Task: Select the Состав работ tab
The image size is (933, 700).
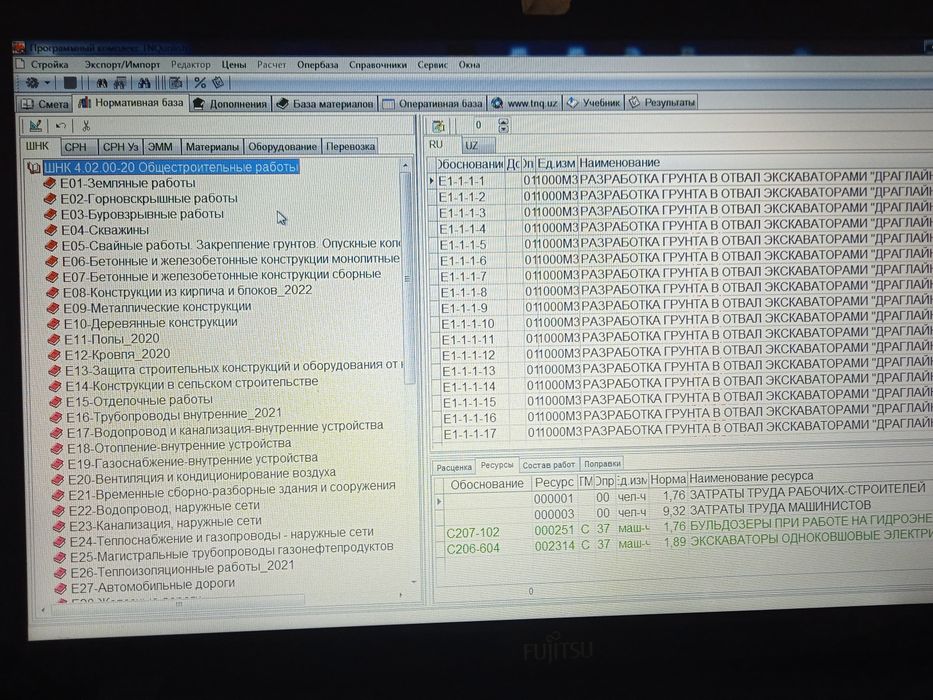Action: [x=549, y=465]
